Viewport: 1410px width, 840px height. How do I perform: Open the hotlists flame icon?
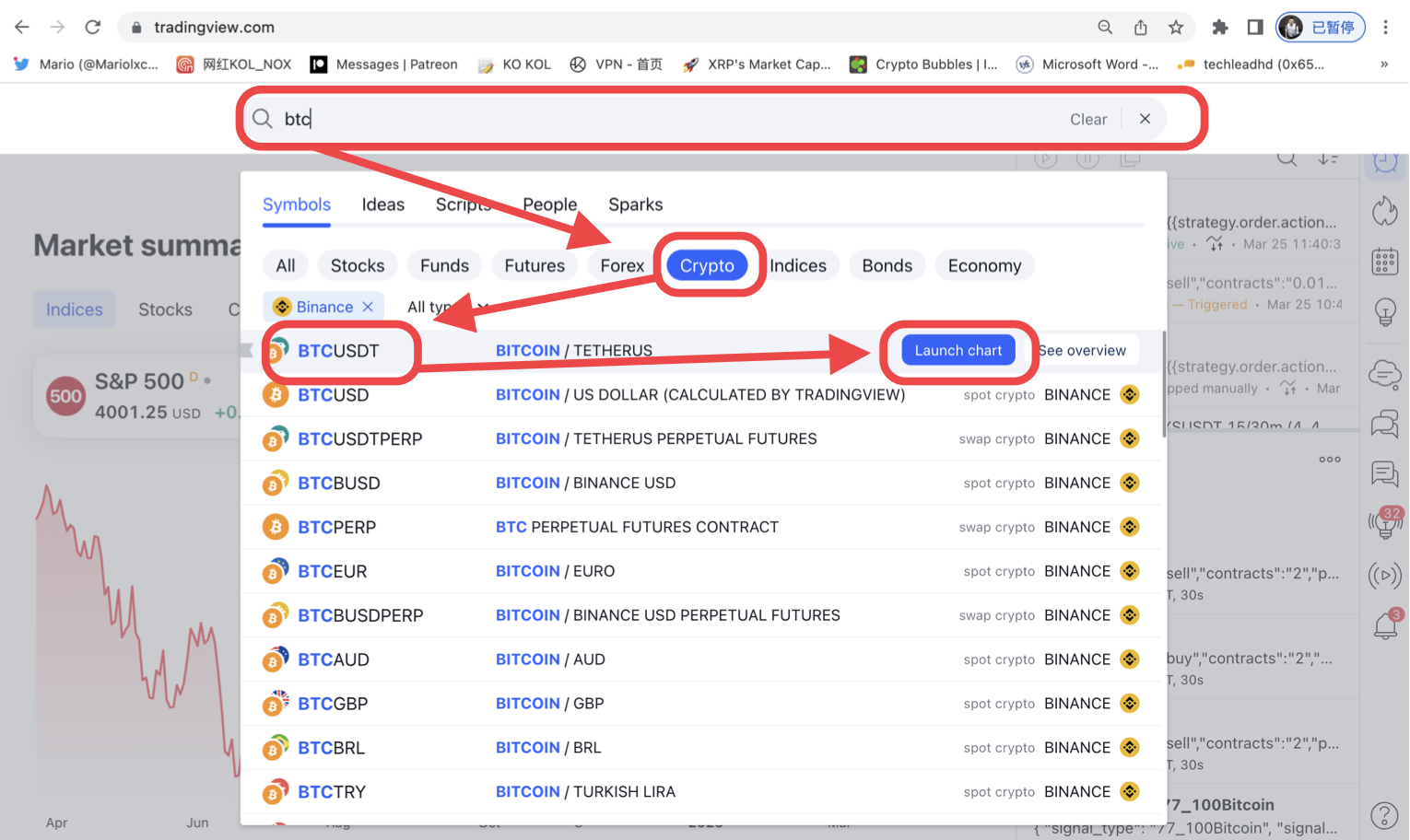(1384, 211)
